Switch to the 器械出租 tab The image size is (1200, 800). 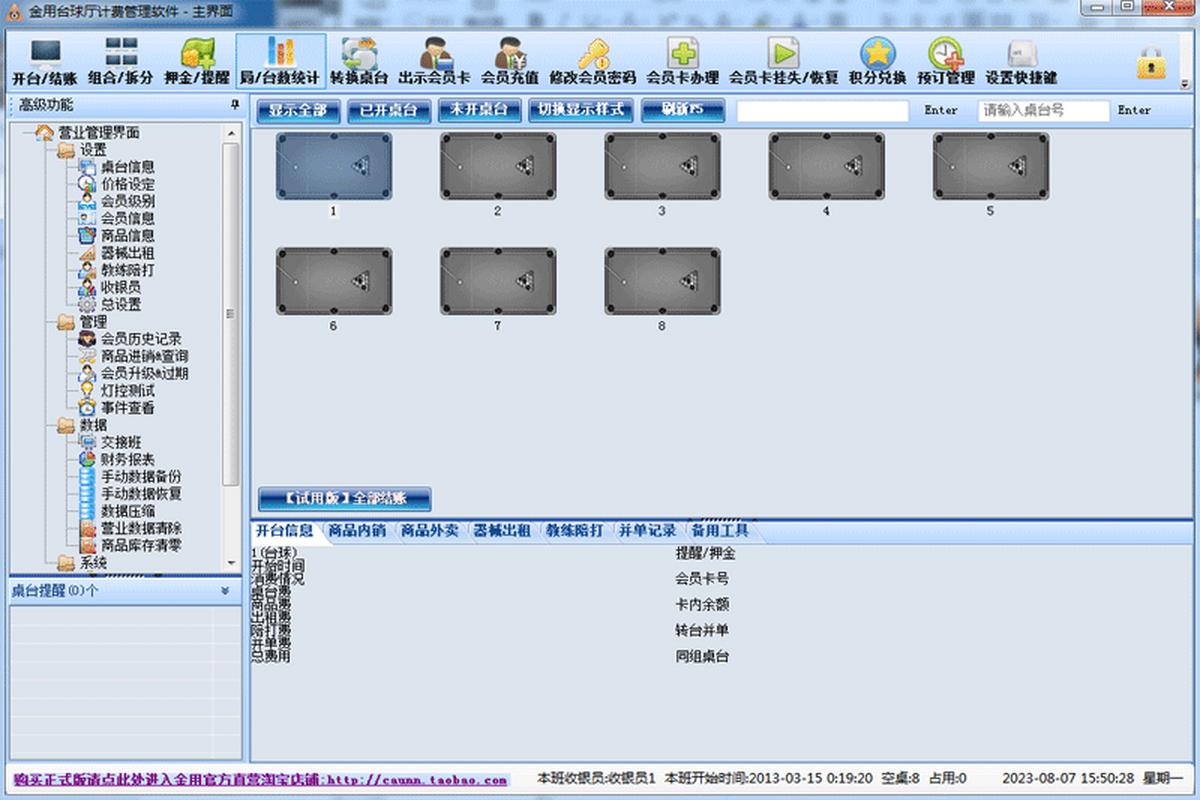[502, 531]
